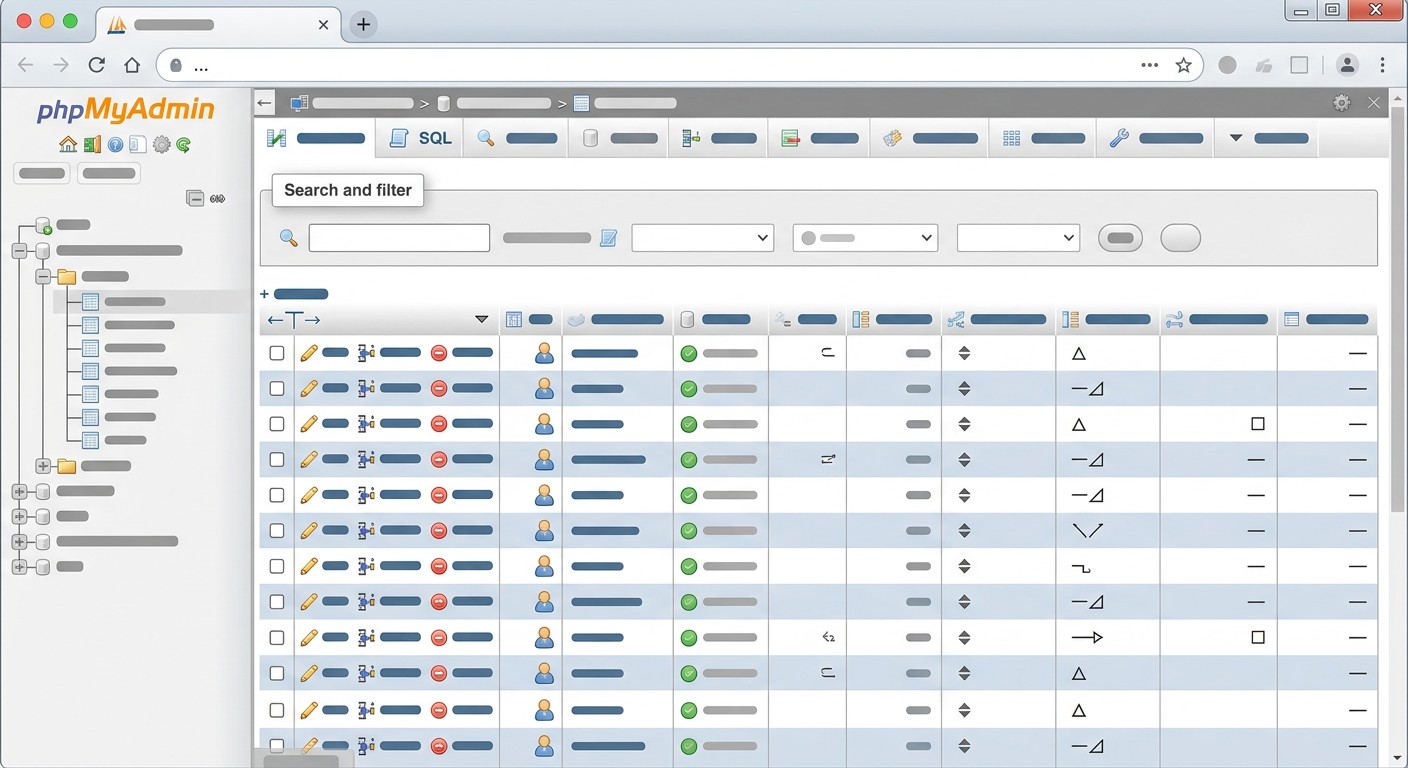Reload navigation panel with green arrow icon
This screenshot has width=1408, height=768.
pos(184,145)
